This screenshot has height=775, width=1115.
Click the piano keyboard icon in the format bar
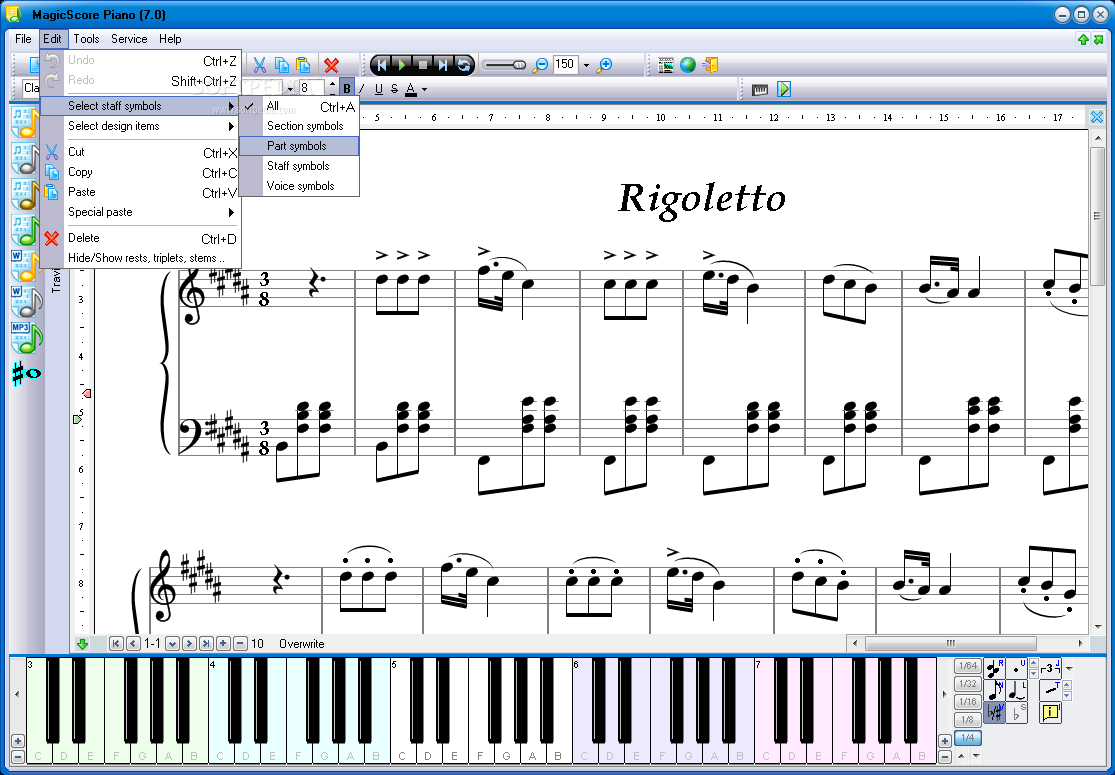coord(760,90)
